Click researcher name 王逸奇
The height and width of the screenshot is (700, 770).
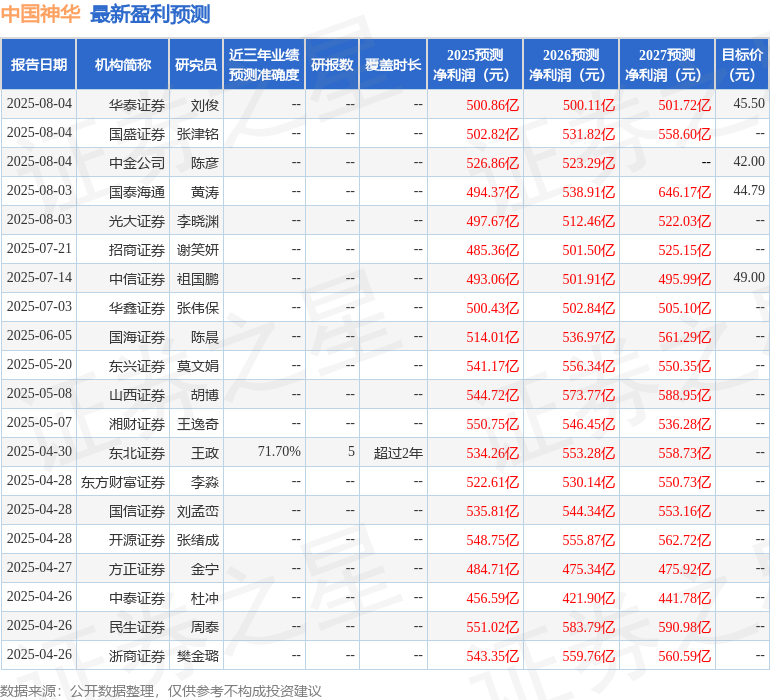click(x=198, y=424)
